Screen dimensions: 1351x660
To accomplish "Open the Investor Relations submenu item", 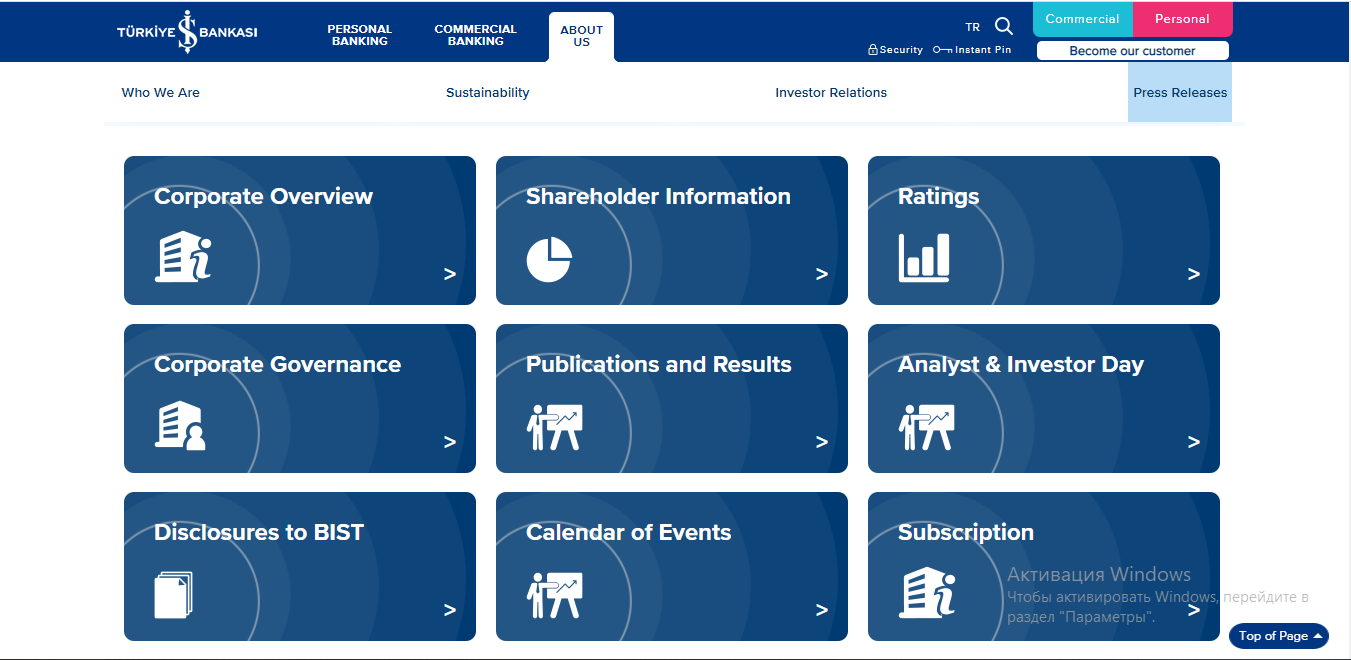I will pos(831,93).
